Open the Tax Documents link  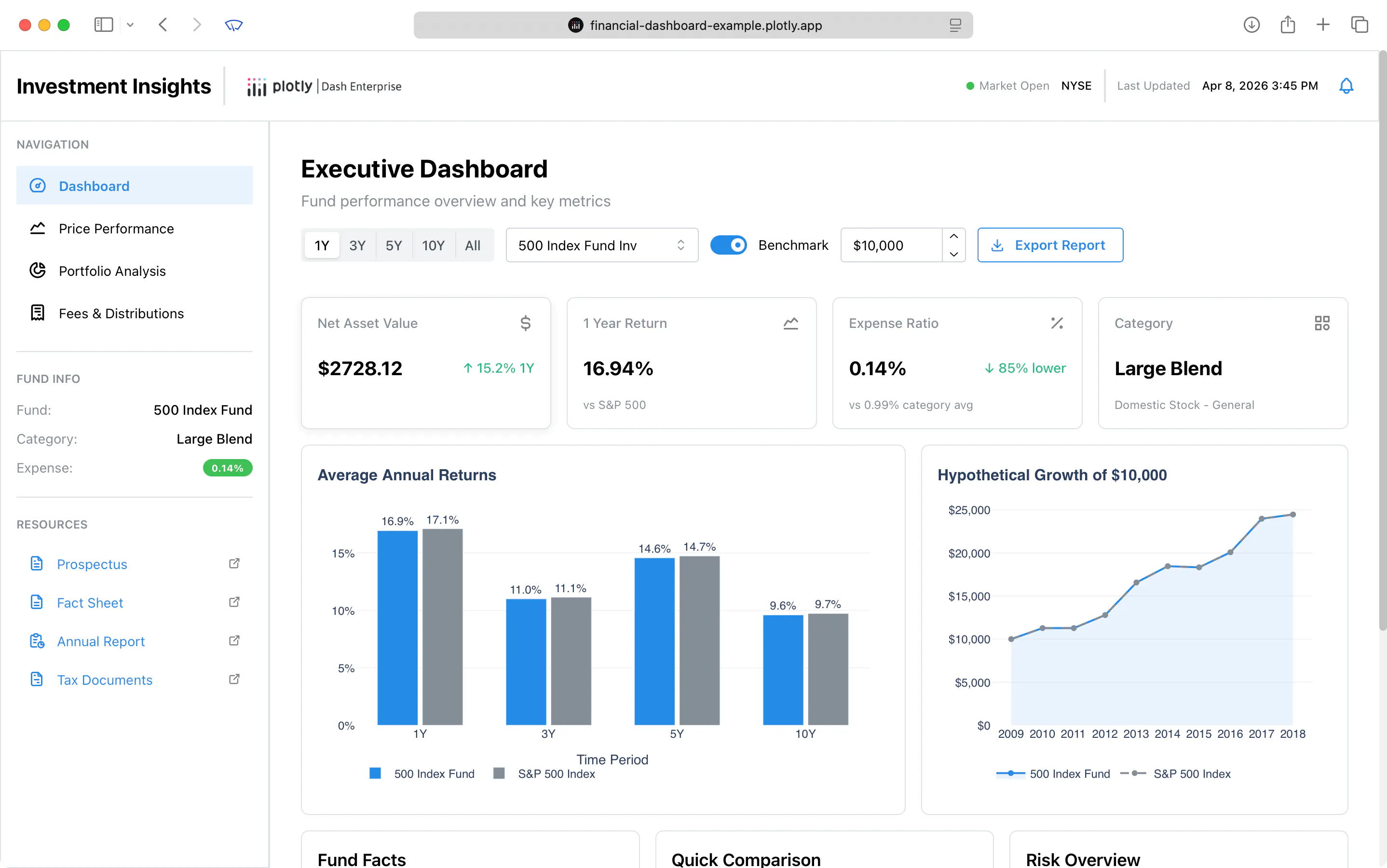[x=105, y=680]
